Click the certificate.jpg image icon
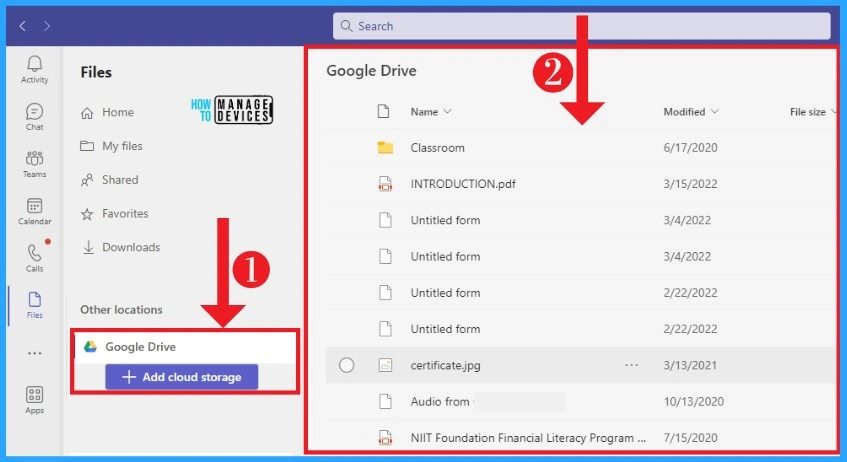This screenshot has height=462, width=847. pos(385,365)
